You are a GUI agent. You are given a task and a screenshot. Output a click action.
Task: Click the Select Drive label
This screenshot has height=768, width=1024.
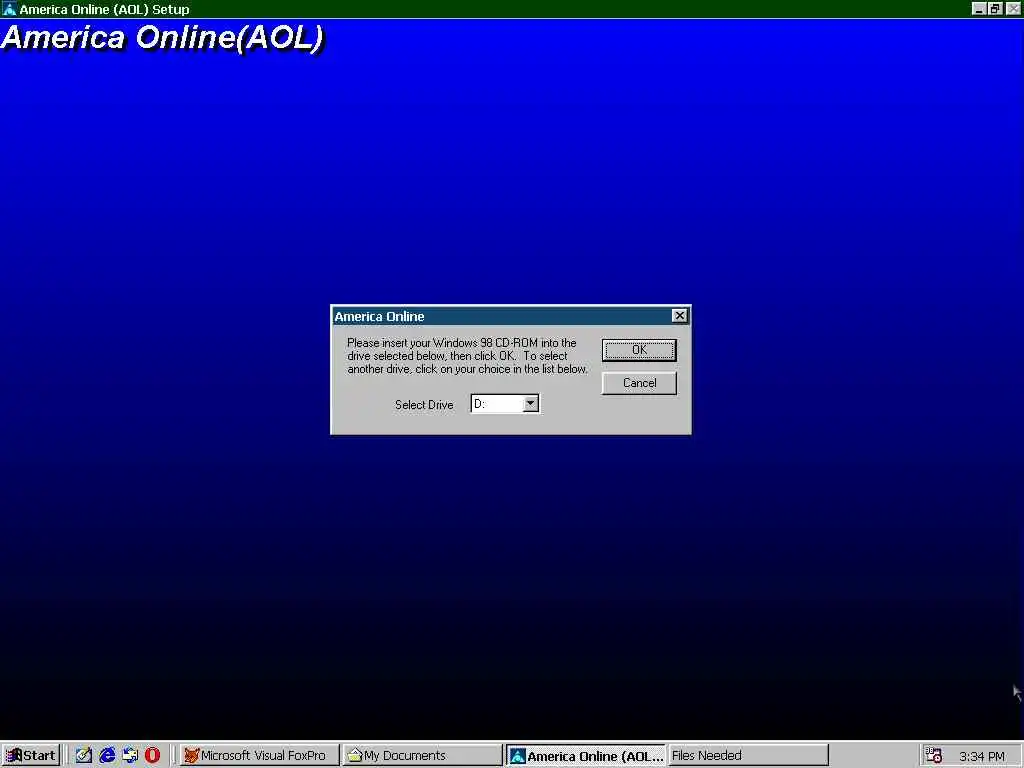click(424, 405)
